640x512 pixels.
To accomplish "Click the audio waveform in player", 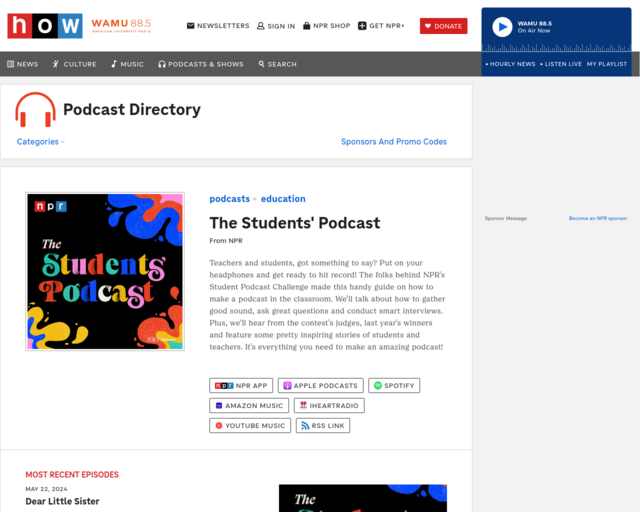I will point(556,47).
